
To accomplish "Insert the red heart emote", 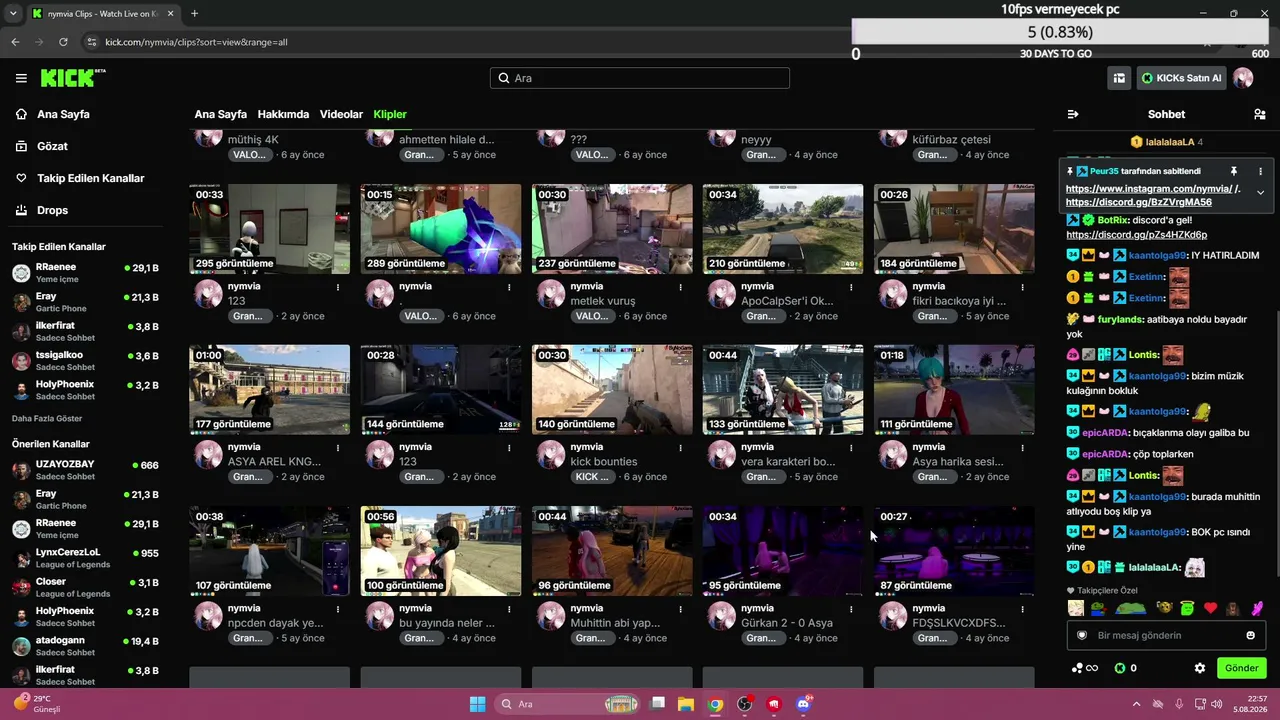I will click(x=1210, y=608).
